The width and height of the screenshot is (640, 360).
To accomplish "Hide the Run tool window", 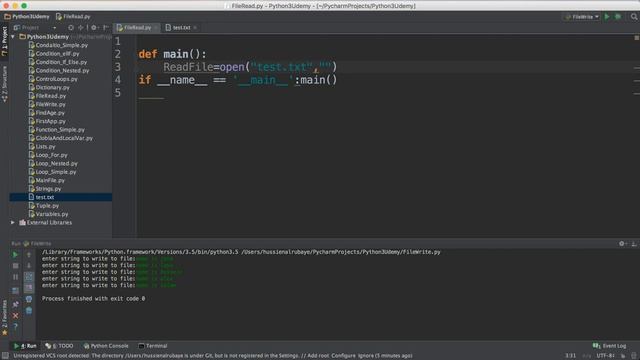I will click(x=634, y=243).
